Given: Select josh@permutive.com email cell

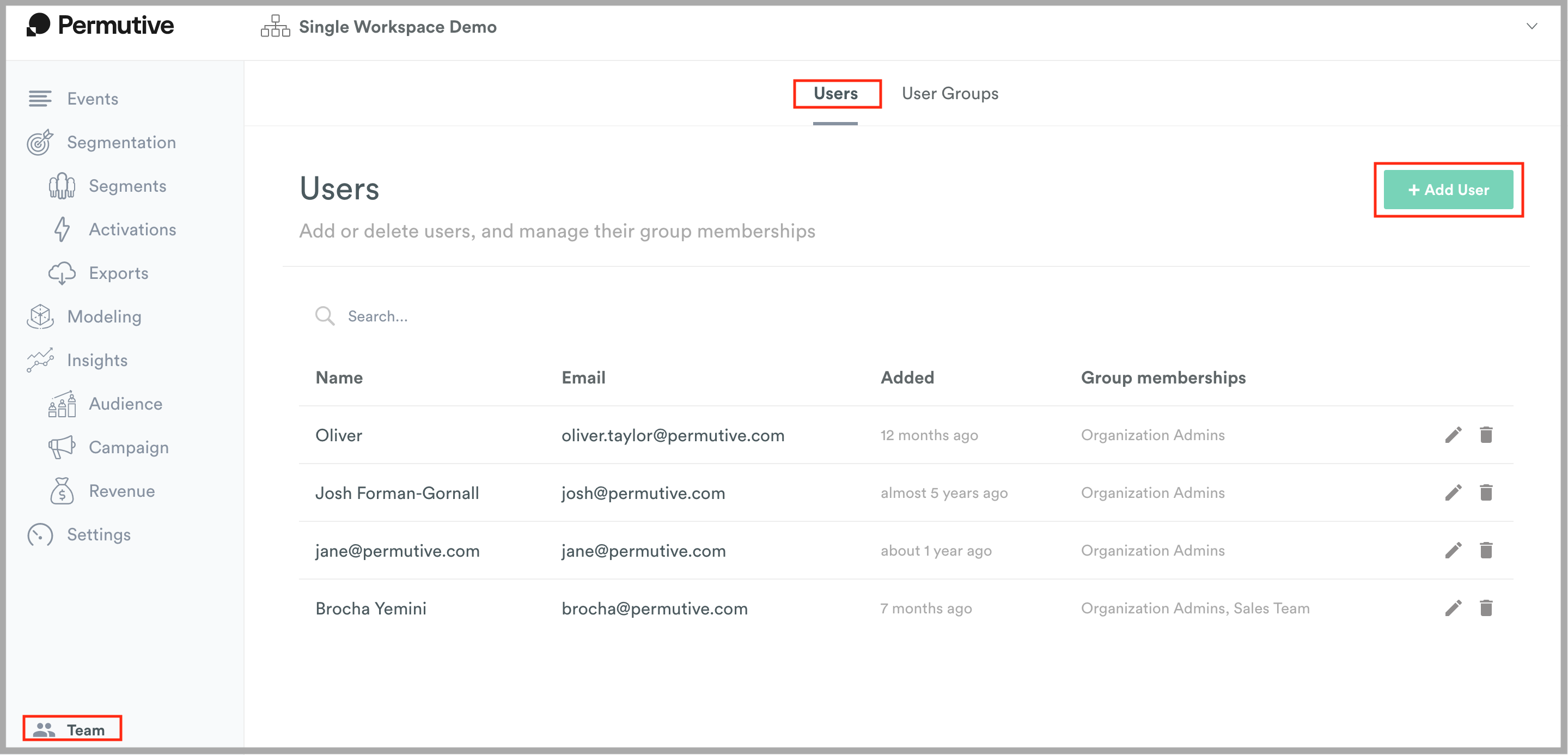Looking at the screenshot, I should pos(643,493).
